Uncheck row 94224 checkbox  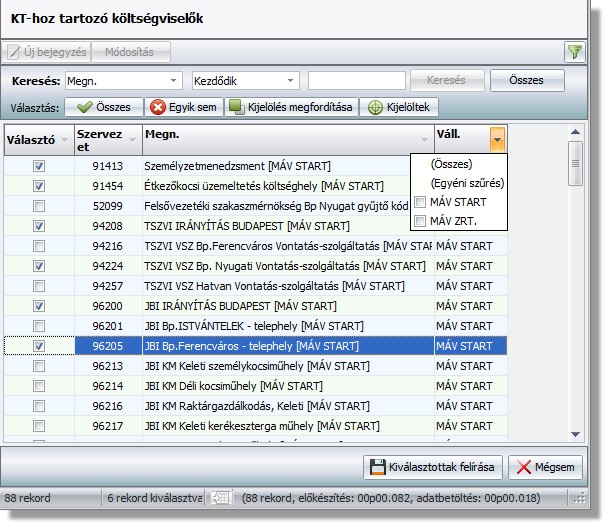pos(39,266)
